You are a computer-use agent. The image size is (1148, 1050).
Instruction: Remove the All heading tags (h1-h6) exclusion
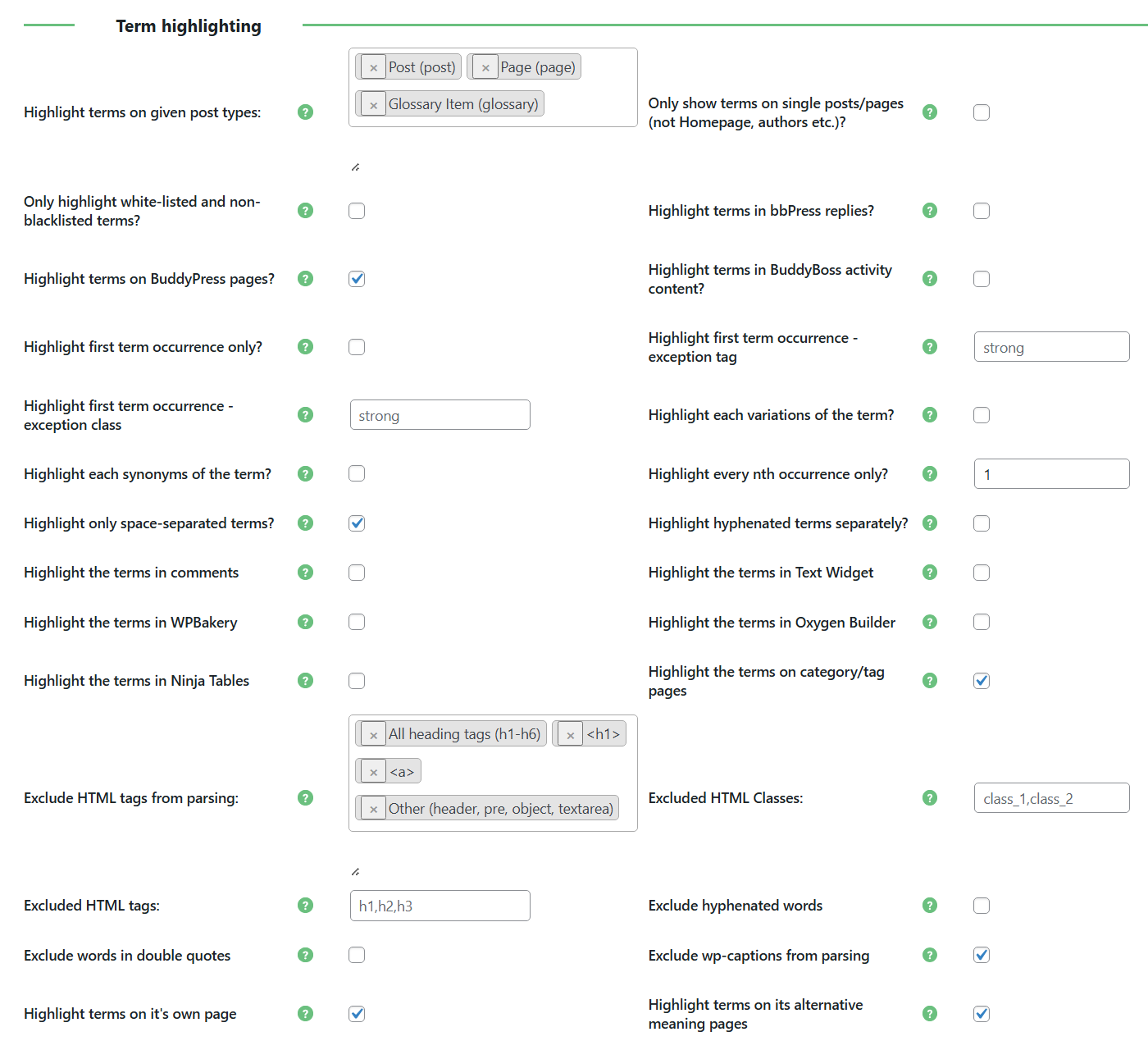[x=374, y=733]
